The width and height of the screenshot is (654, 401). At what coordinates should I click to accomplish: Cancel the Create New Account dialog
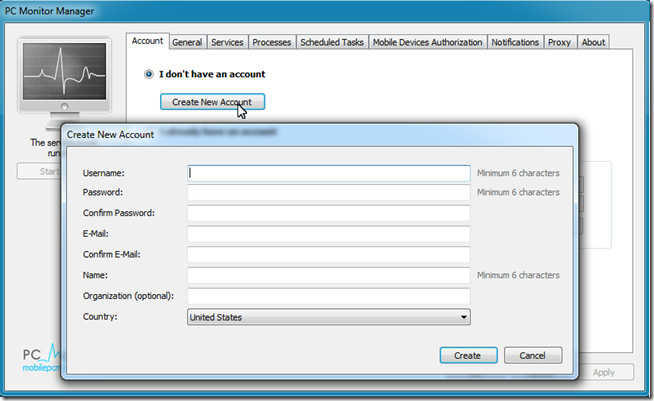coord(533,356)
